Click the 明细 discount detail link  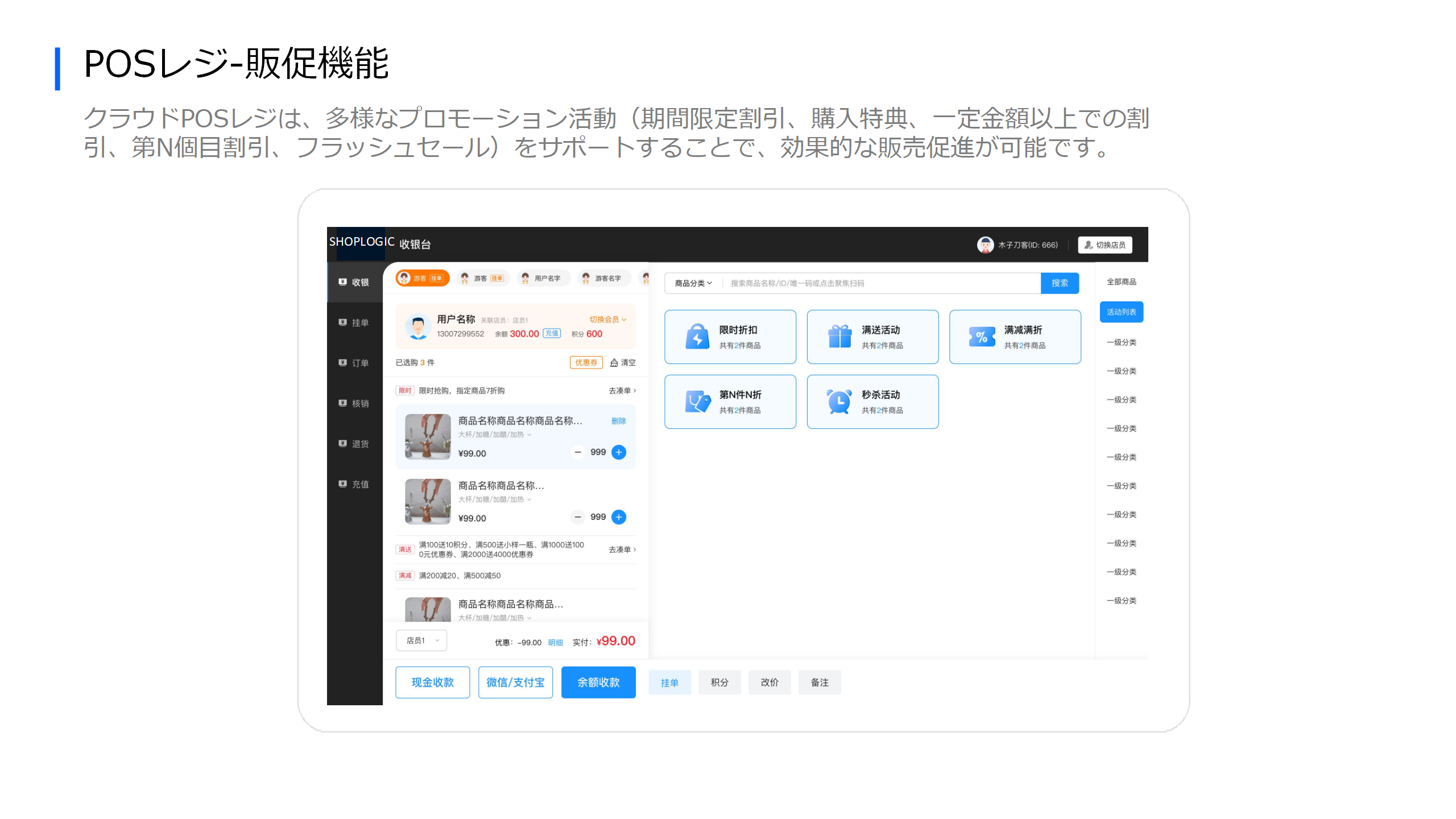(555, 643)
